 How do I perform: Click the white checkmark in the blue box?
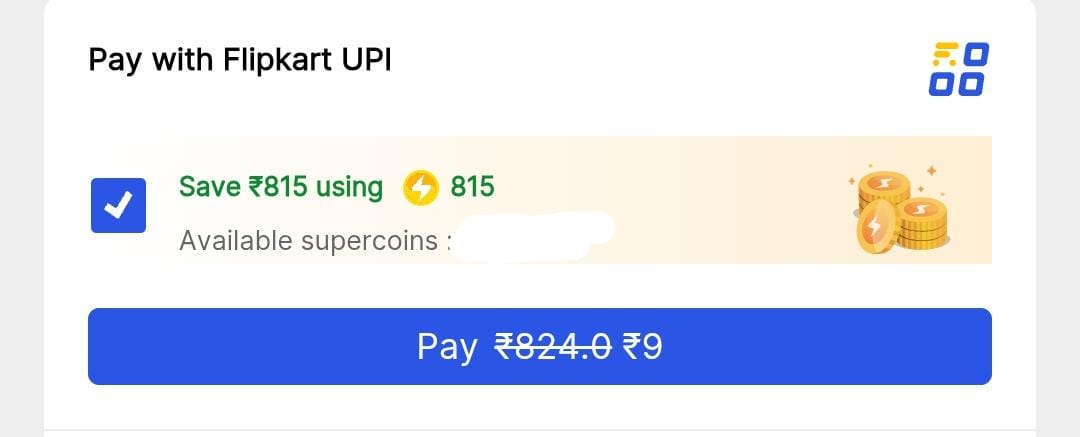(118, 206)
